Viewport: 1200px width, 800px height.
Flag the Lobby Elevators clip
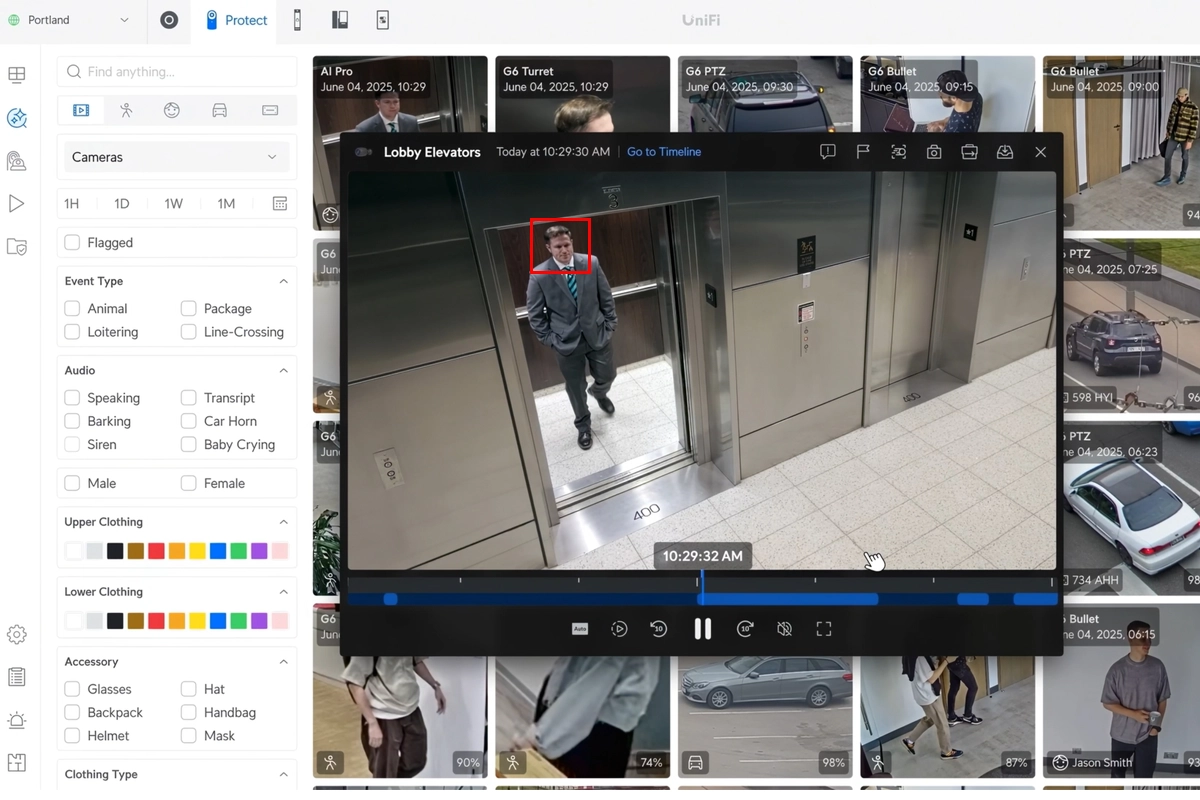coord(863,152)
